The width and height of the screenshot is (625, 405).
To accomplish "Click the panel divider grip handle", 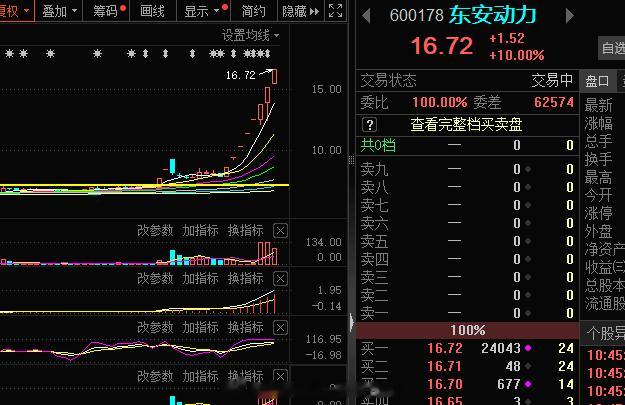I will coord(351,160).
